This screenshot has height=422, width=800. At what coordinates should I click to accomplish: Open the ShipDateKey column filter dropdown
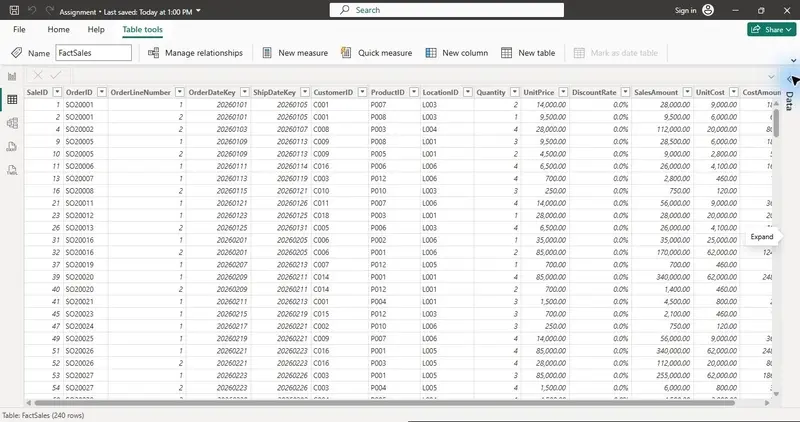click(305, 92)
